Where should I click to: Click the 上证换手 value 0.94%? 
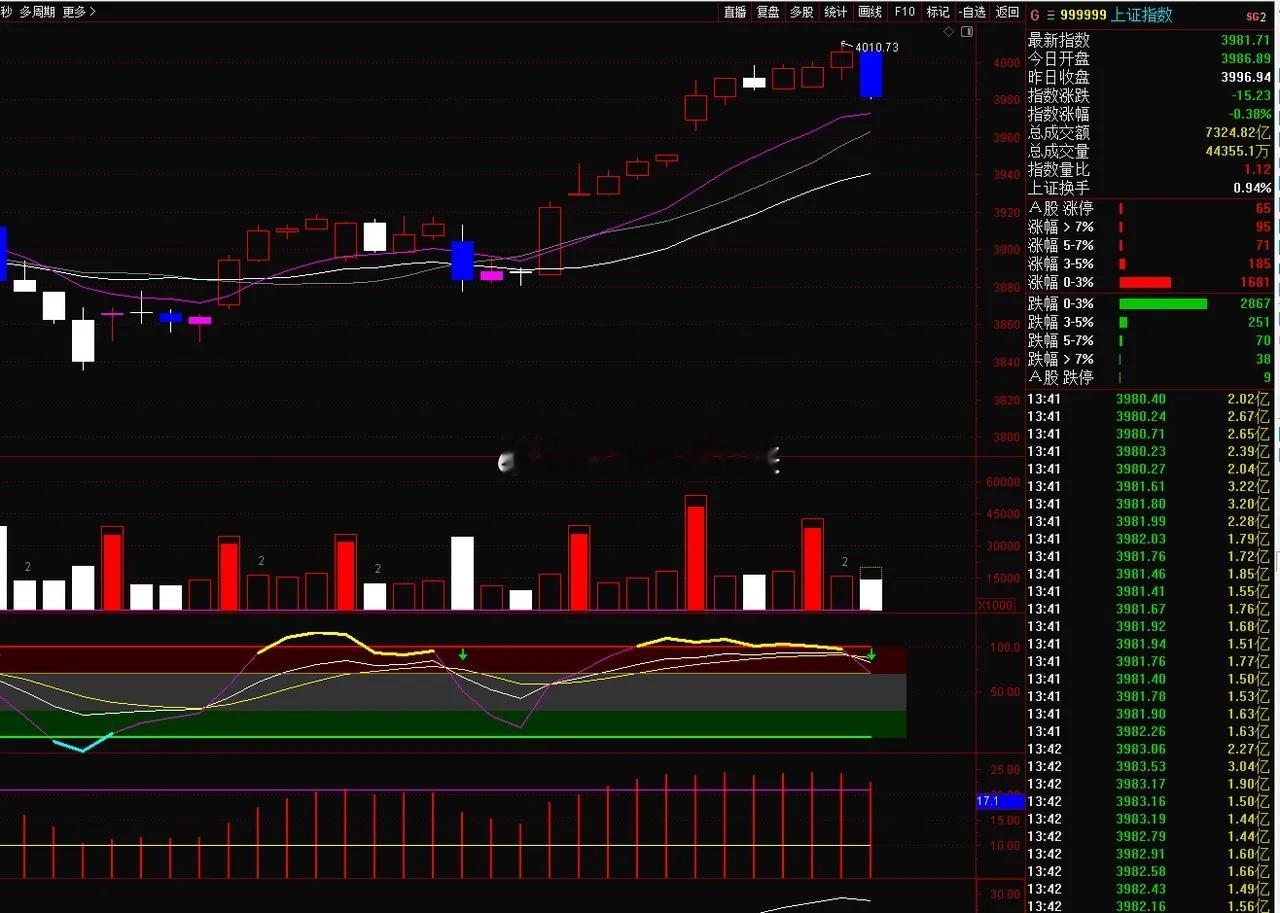point(1253,188)
